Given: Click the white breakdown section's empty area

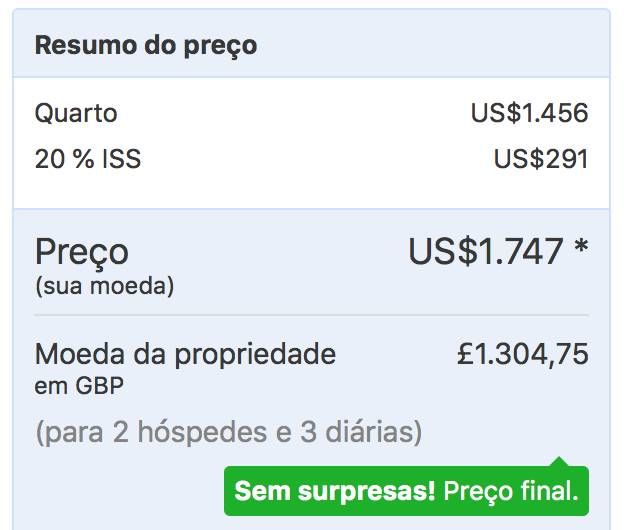Looking at the screenshot, I should pyautogui.click(x=311, y=190).
